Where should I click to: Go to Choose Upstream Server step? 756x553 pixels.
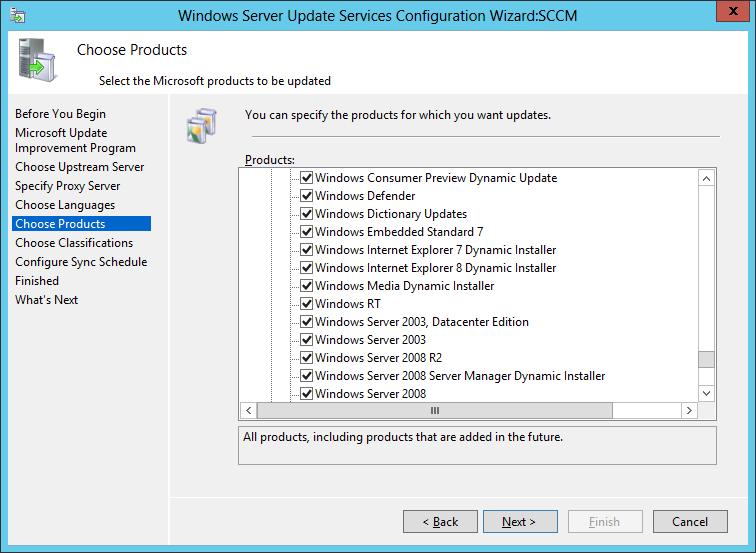coord(80,167)
